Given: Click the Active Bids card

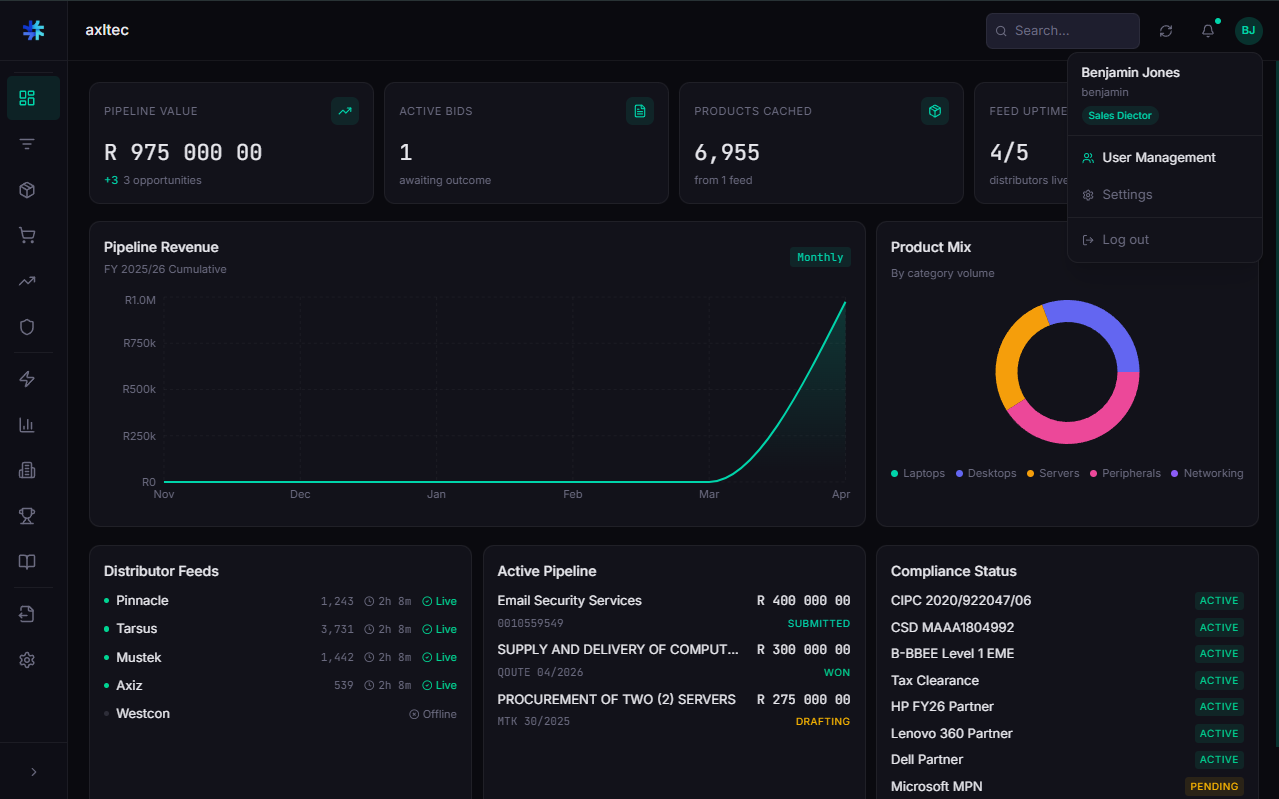Looking at the screenshot, I should pyautogui.click(x=526, y=143).
